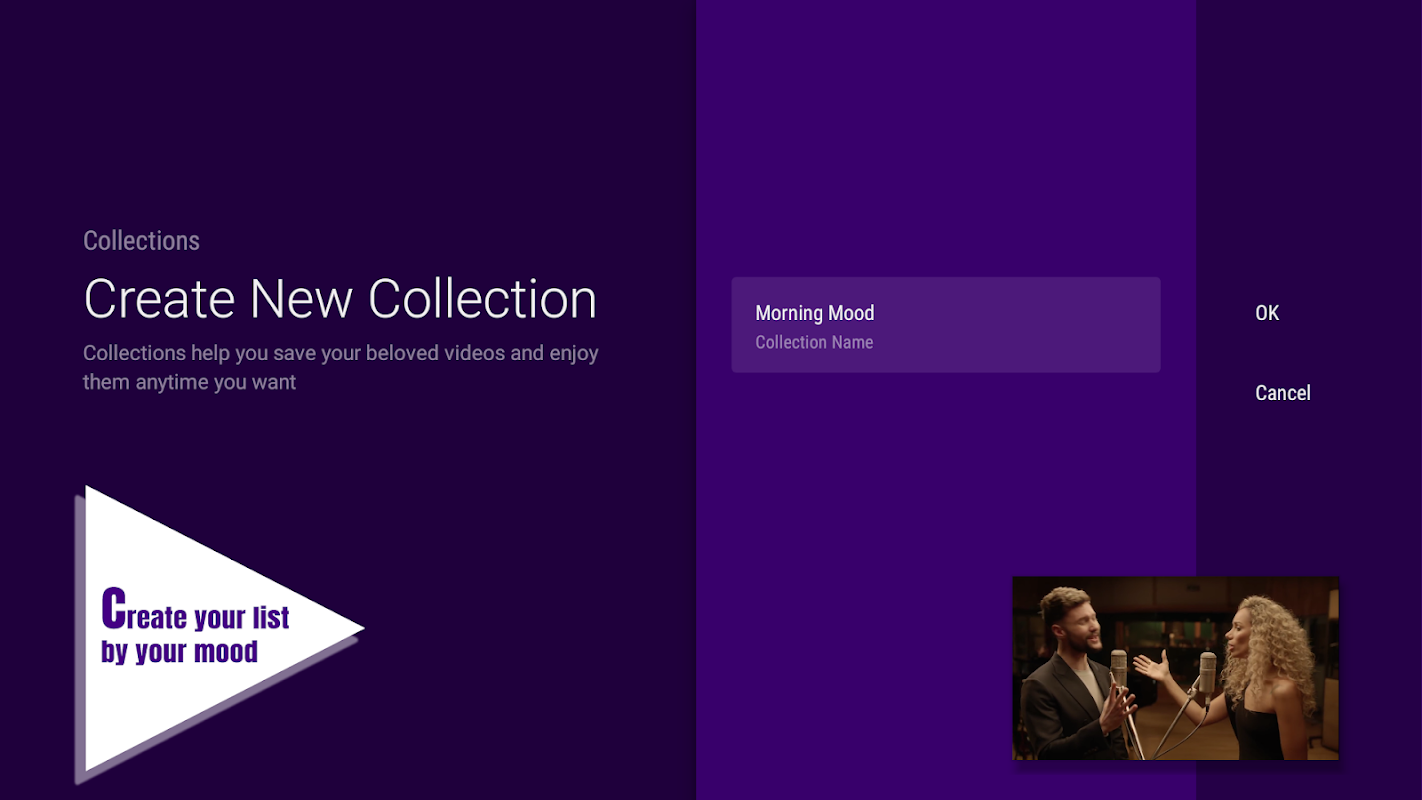This screenshot has height=800, width=1422.
Task: Open the duet video thumbnail preview
Action: coord(1175,668)
